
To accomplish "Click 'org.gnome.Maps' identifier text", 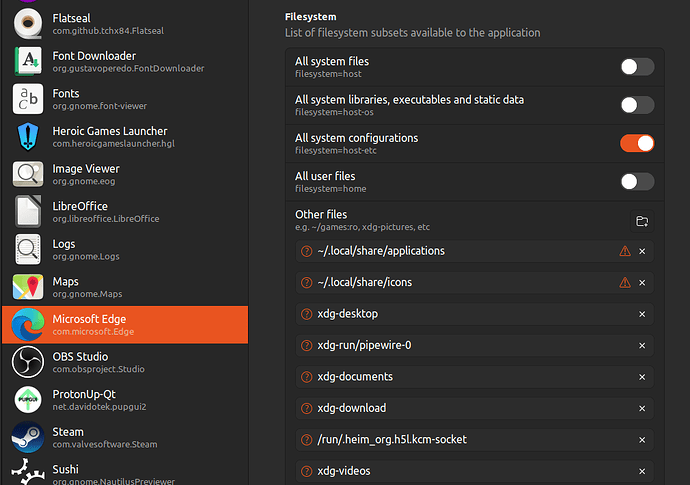I will 87,294.
